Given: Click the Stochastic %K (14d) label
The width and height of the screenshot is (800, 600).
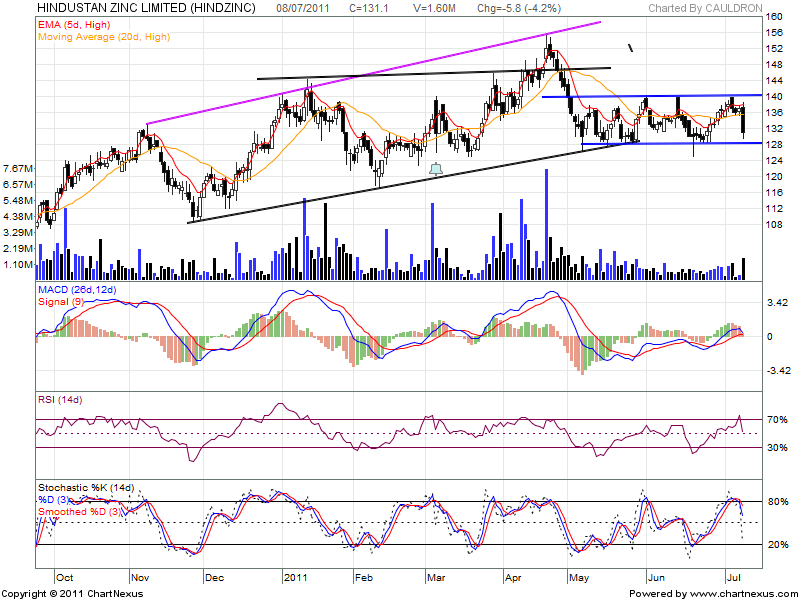Looking at the screenshot, I should 86,487.
